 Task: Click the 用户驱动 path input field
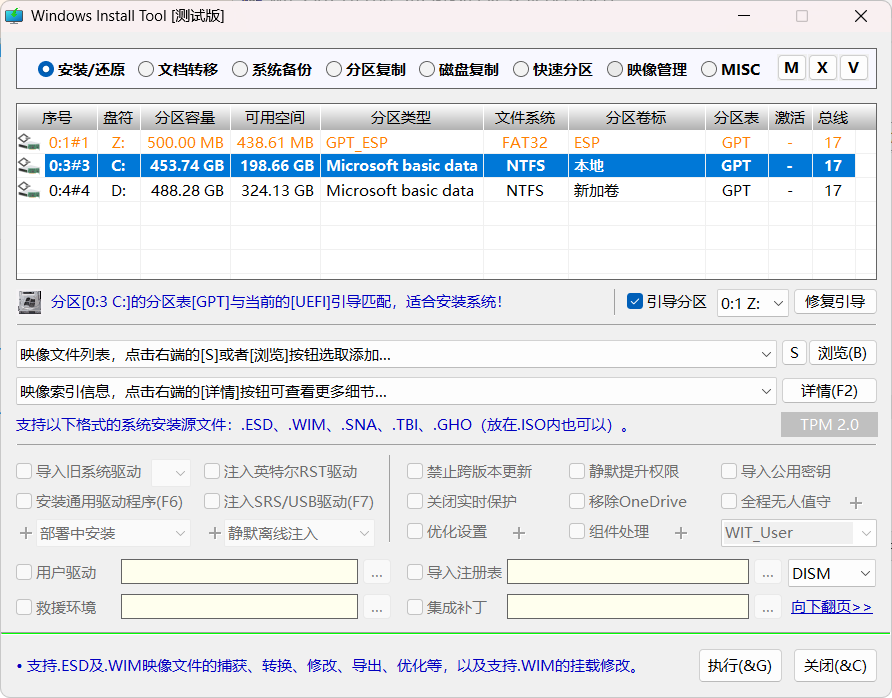click(239, 572)
